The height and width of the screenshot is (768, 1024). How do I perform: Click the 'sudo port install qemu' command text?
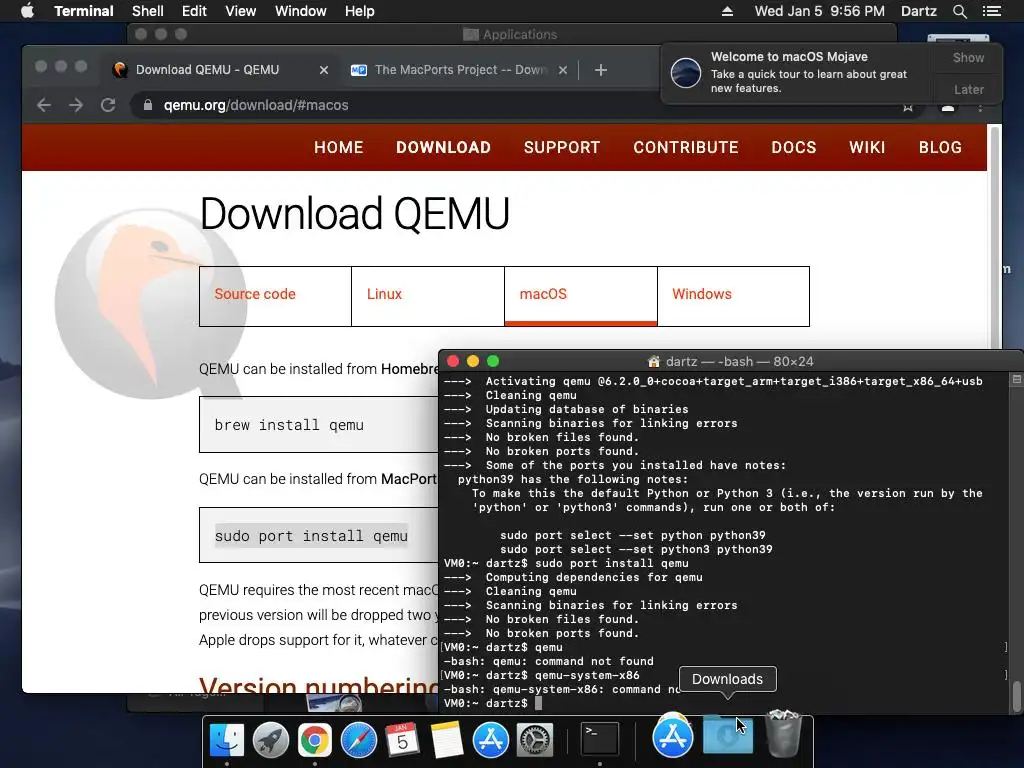pos(312,536)
